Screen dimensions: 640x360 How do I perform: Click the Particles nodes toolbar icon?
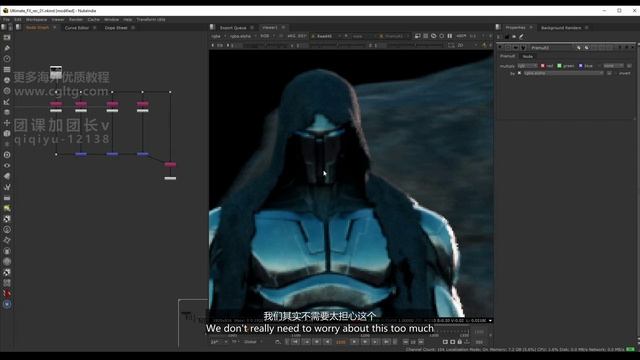[7, 144]
